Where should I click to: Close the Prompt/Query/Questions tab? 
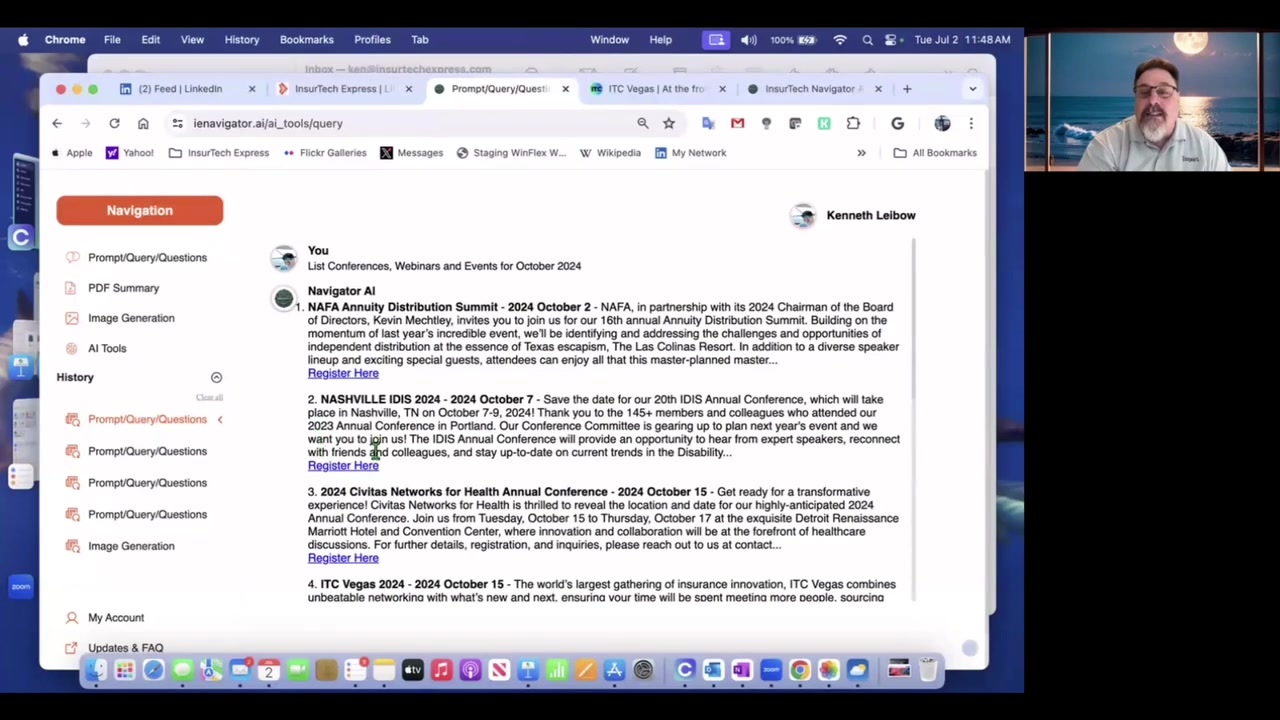tap(565, 89)
